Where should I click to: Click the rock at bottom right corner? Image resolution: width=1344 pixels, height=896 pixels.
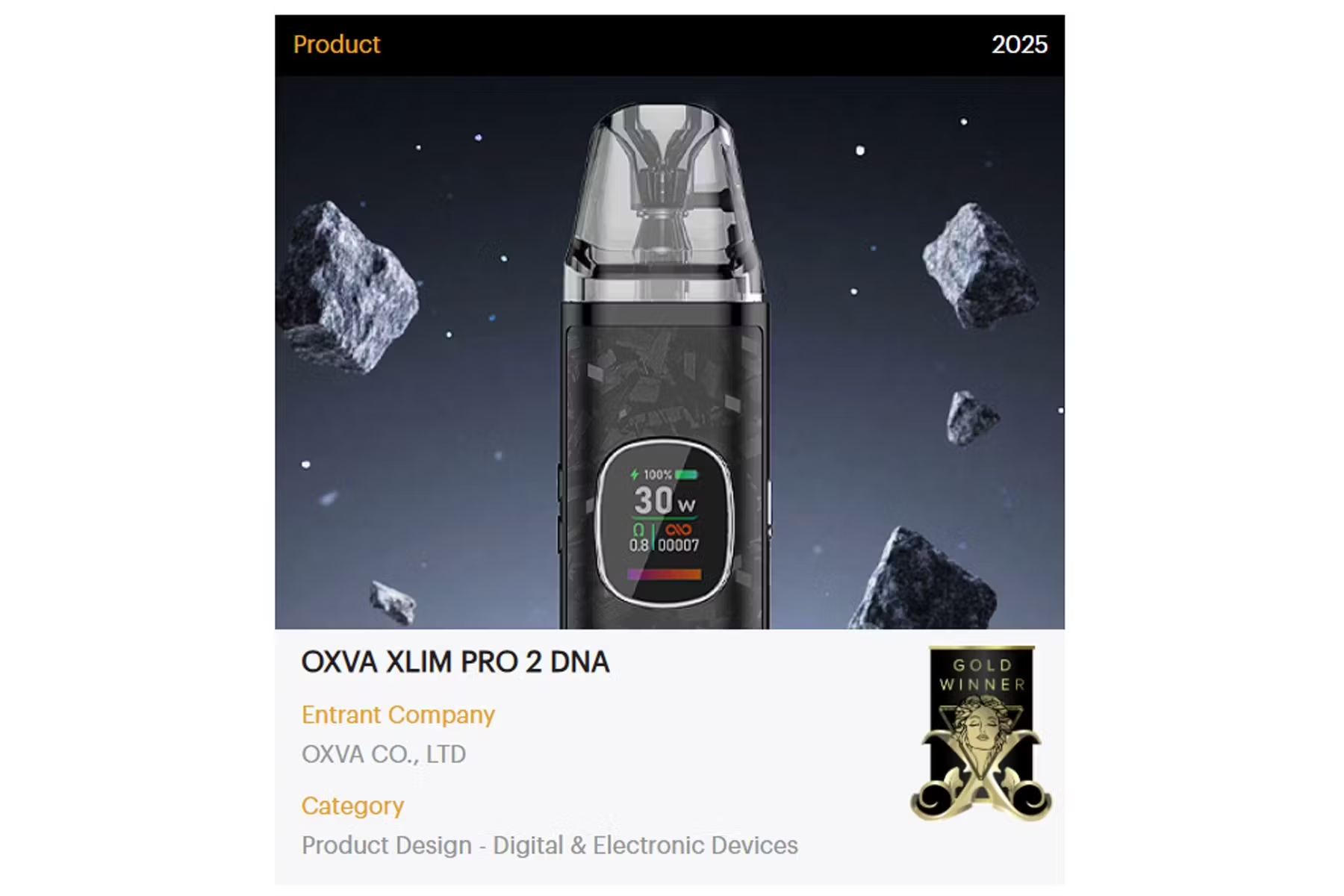pyautogui.click(x=923, y=578)
